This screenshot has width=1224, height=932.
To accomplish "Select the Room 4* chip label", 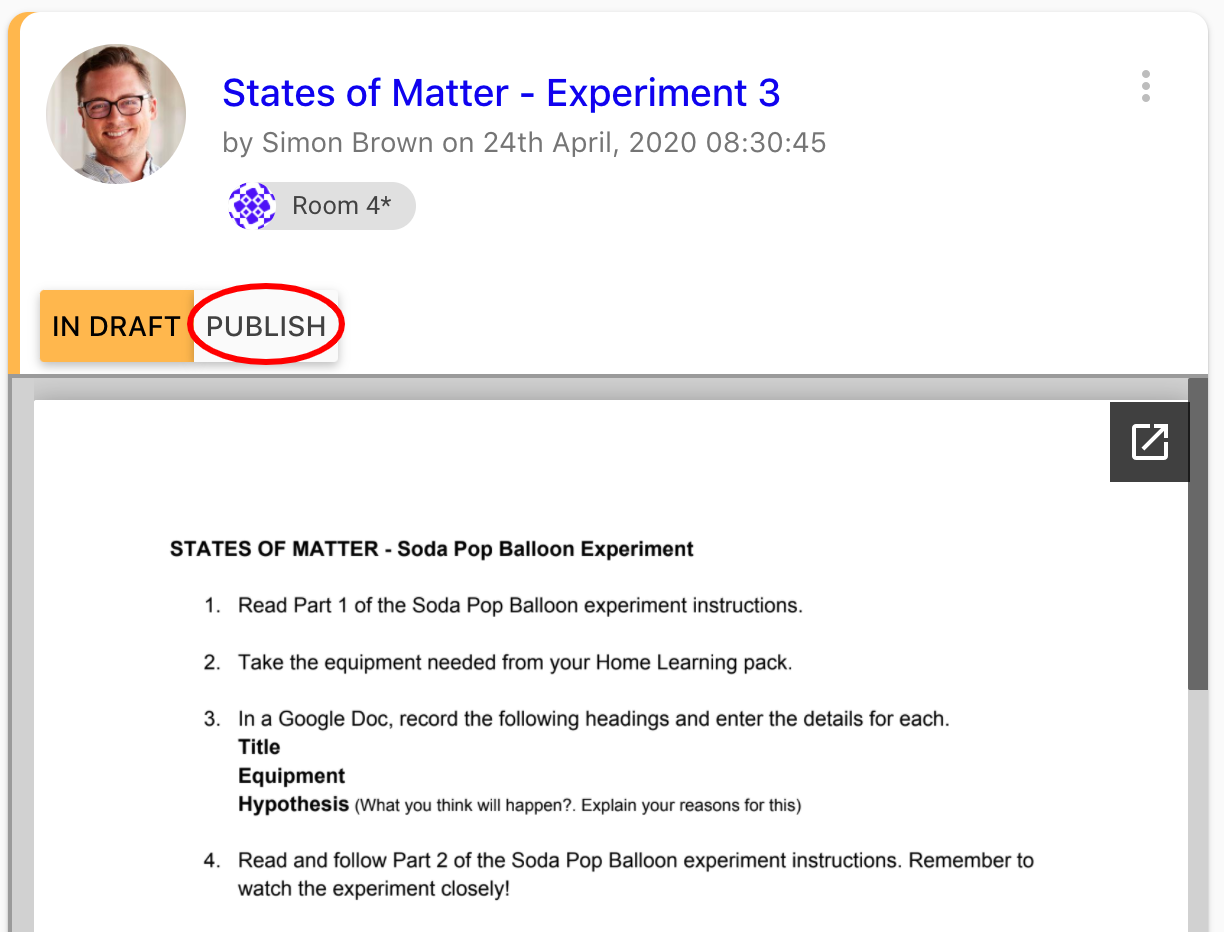I will 341,206.
